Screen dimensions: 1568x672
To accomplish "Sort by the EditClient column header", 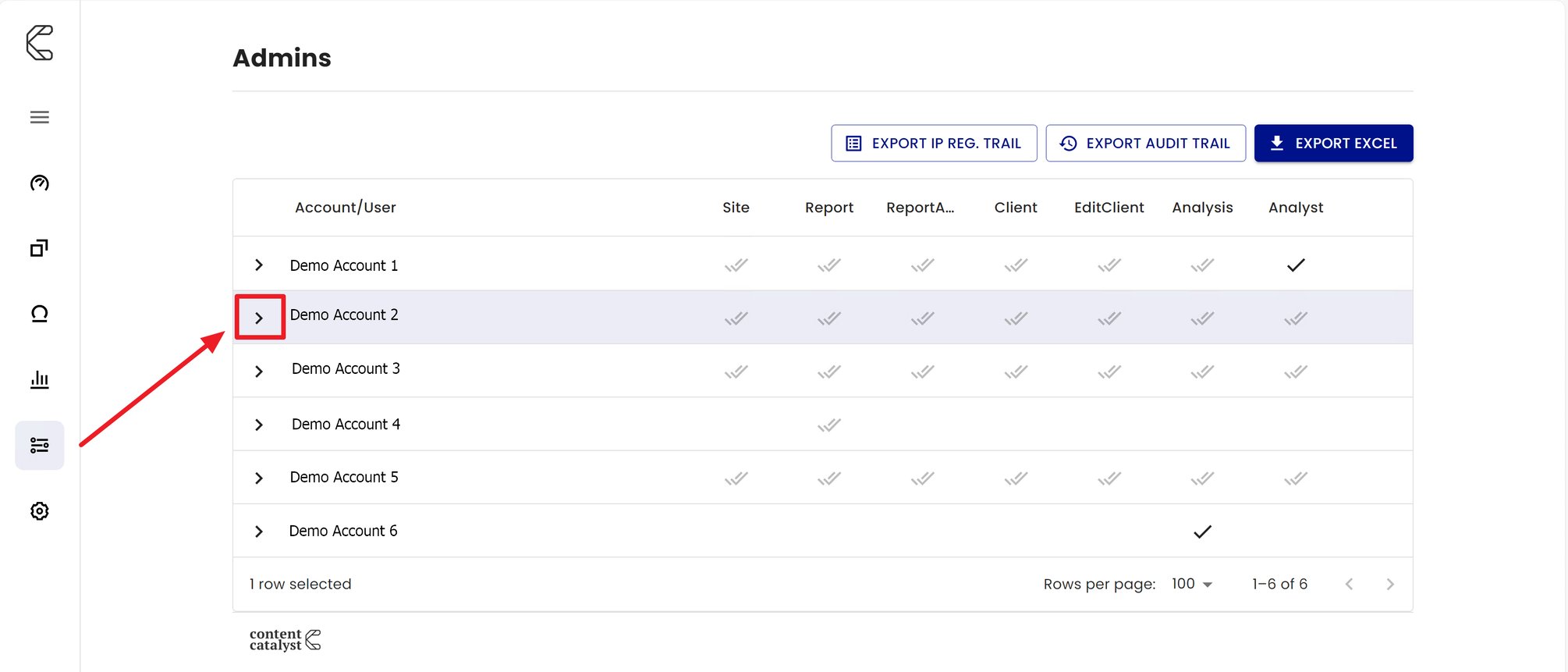I will point(1109,208).
